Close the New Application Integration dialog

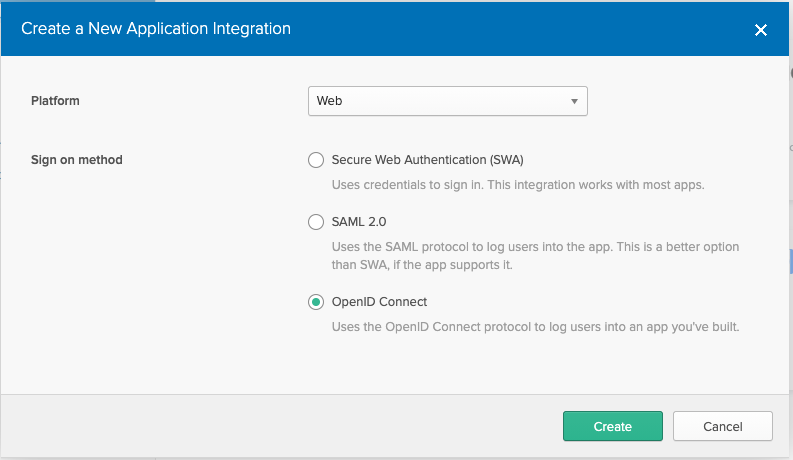click(760, 30)
